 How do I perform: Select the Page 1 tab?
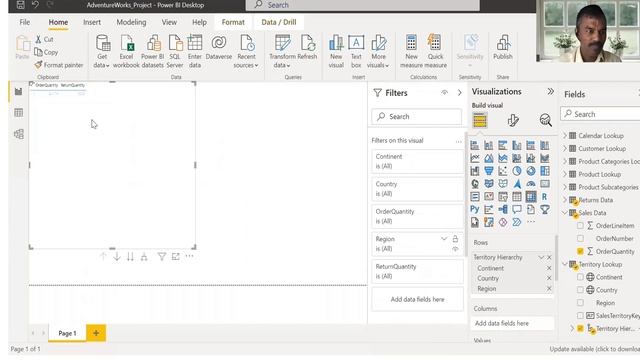point(67,333)
